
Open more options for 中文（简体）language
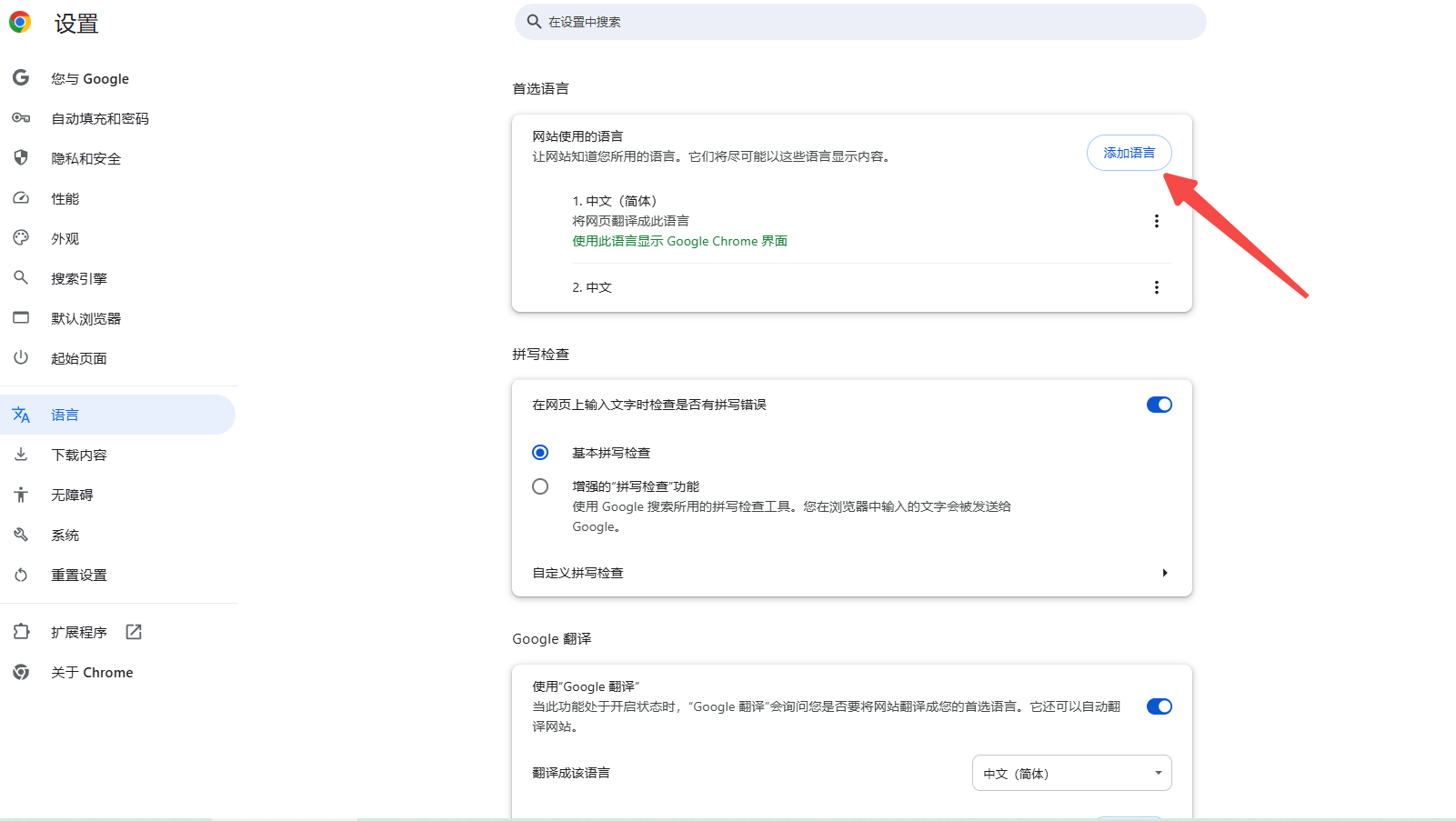pyautogui.click(x=1156, y=221)
